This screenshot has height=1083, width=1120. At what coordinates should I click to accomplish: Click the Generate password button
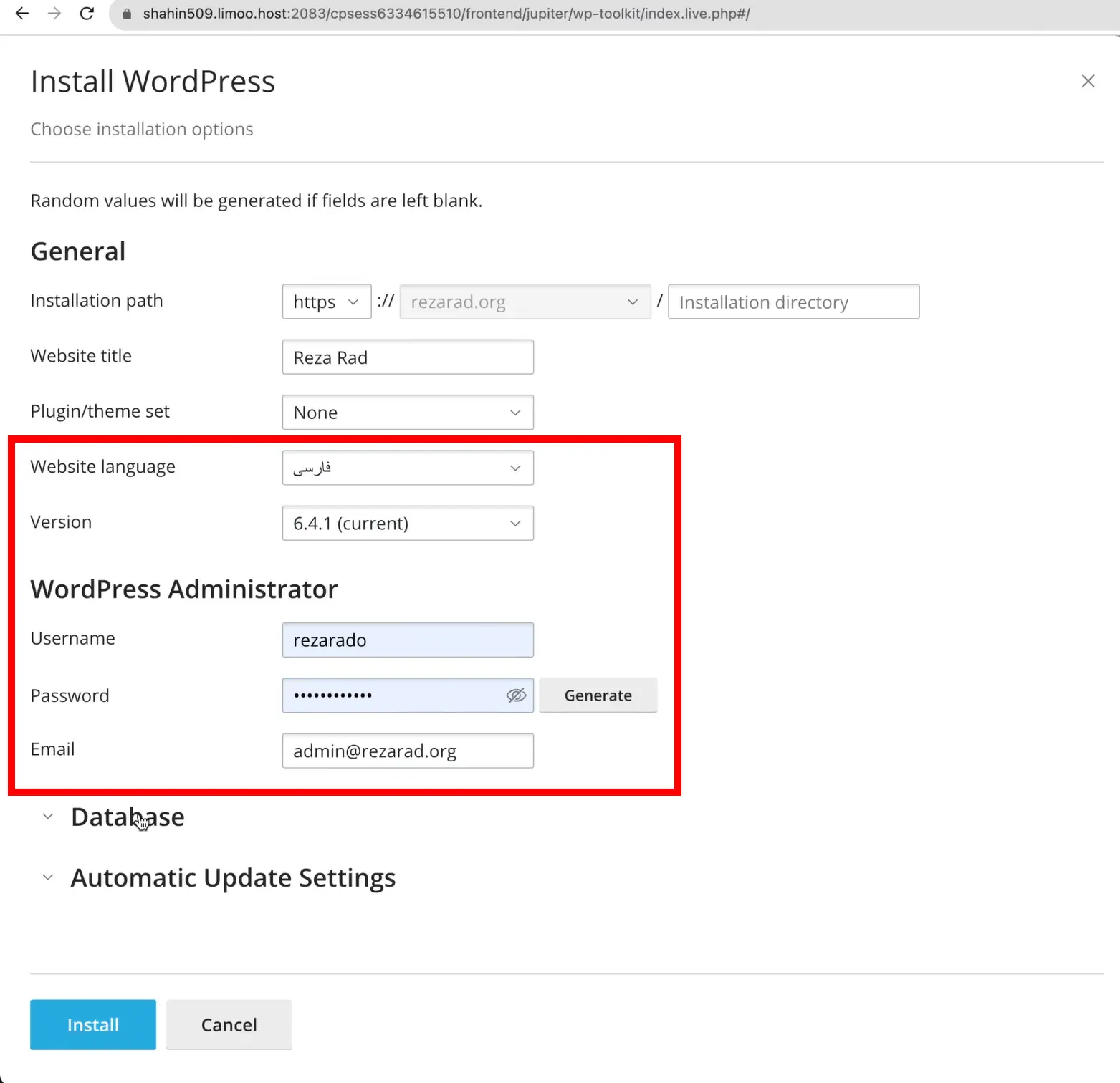coord(598,695)
